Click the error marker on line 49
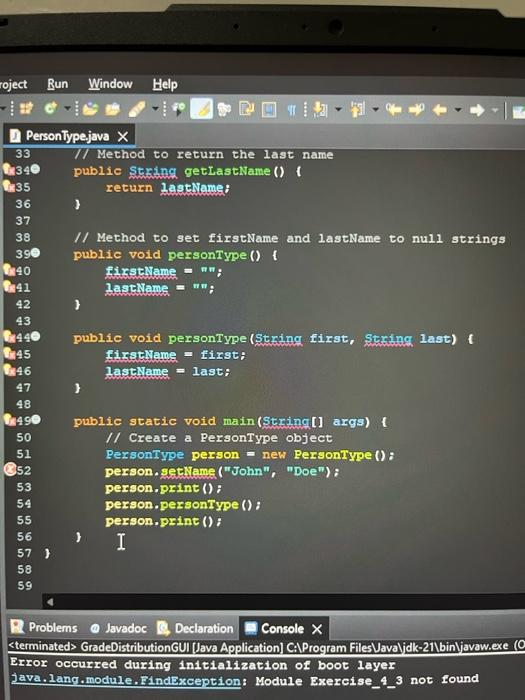 pyautogui.click(x=9, y=420)
